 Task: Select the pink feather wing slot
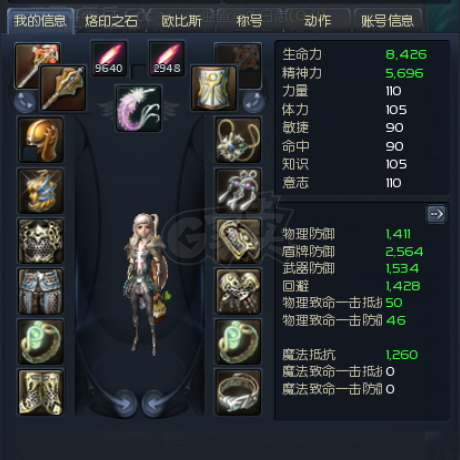(x=139, y=108)
